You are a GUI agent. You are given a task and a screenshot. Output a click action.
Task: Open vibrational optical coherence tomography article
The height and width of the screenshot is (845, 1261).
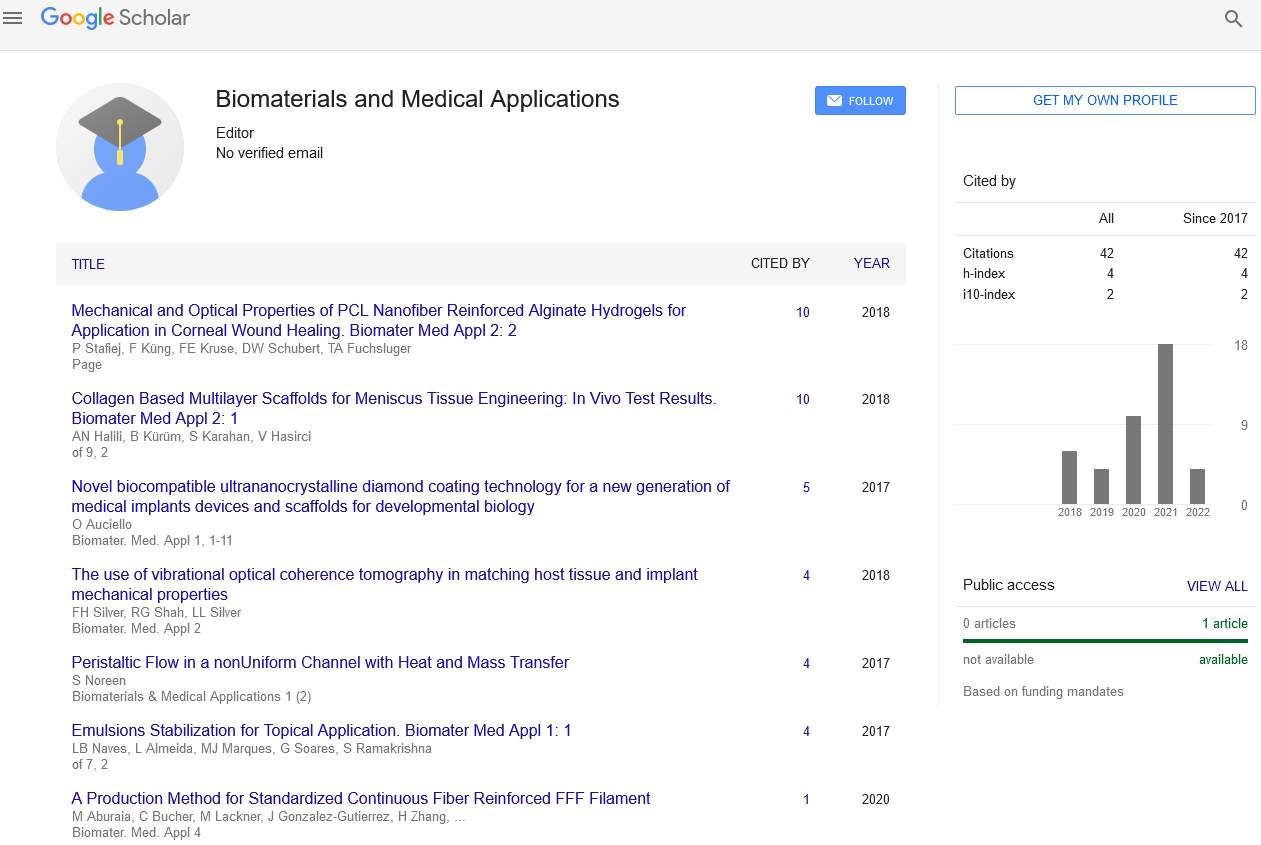point(385,584)
